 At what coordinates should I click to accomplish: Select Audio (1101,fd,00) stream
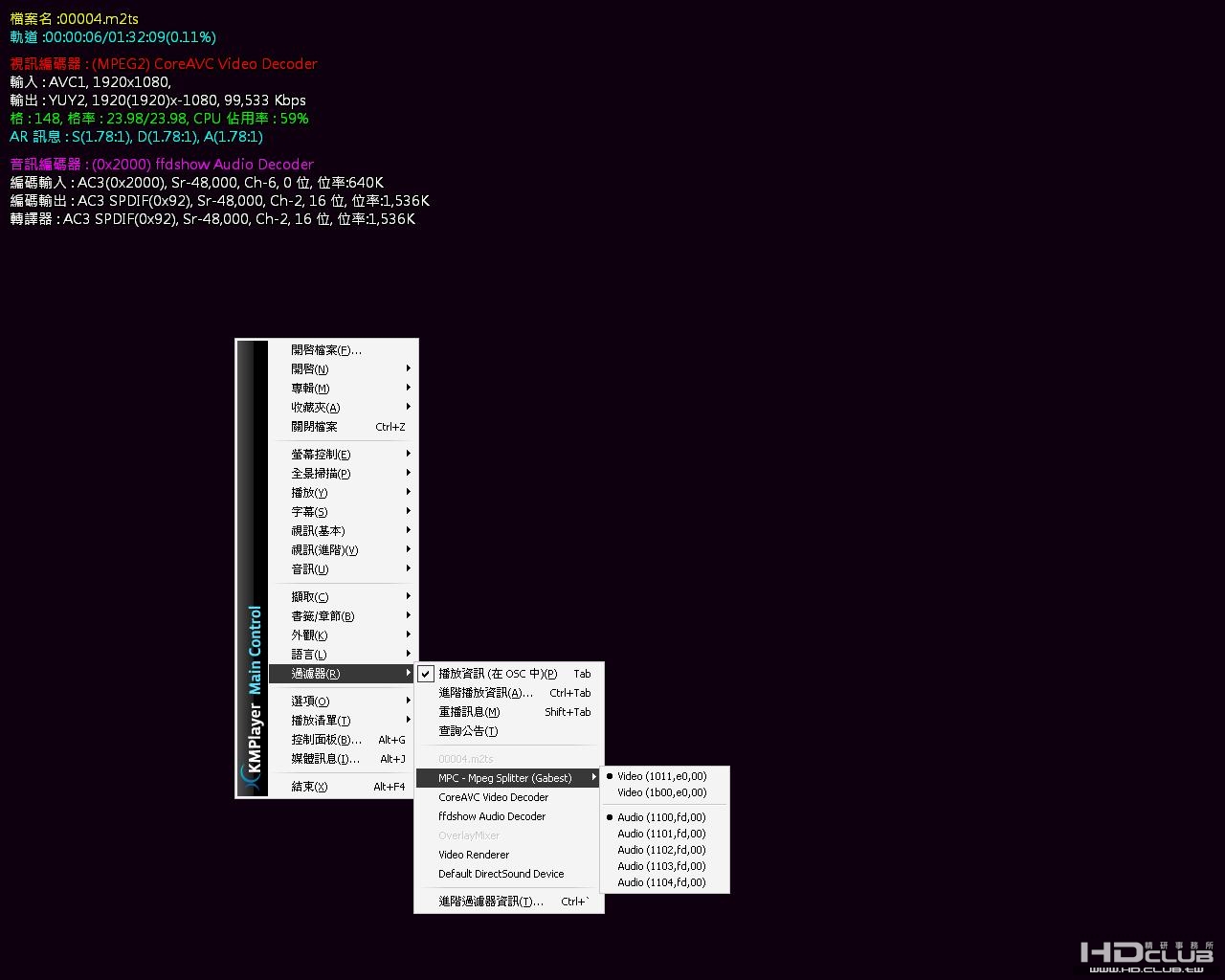664,834
